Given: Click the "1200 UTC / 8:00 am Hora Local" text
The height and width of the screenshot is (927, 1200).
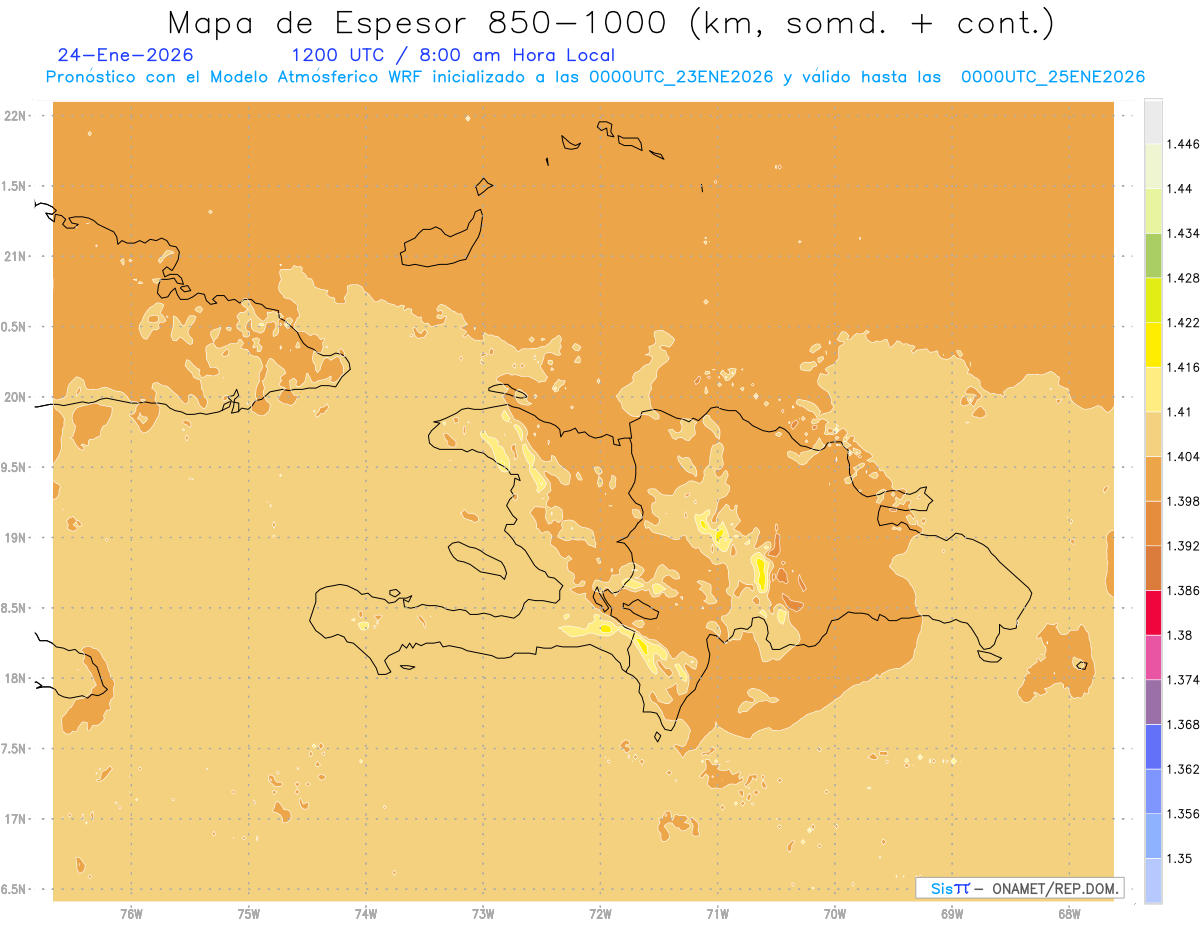Looking at the screenshot, I should pos(453,56).
